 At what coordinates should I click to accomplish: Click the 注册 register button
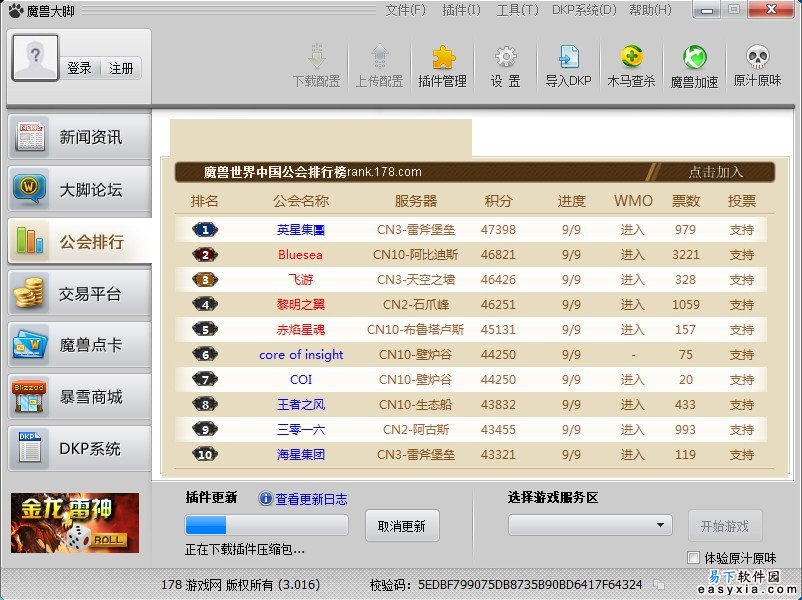coord(121,68)
